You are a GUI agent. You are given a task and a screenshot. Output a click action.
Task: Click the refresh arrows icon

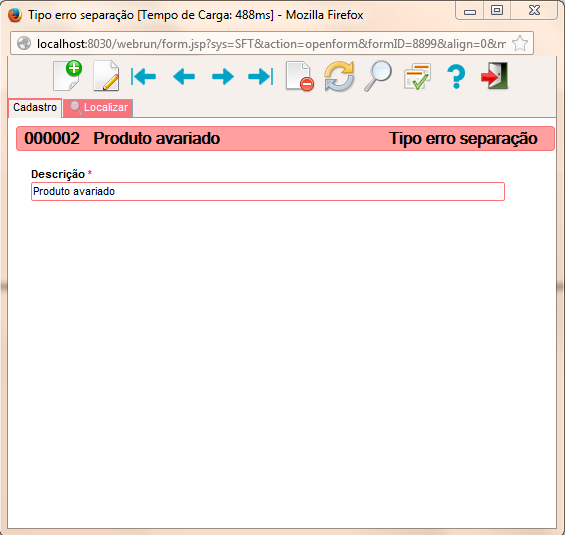tap(339, 76)
